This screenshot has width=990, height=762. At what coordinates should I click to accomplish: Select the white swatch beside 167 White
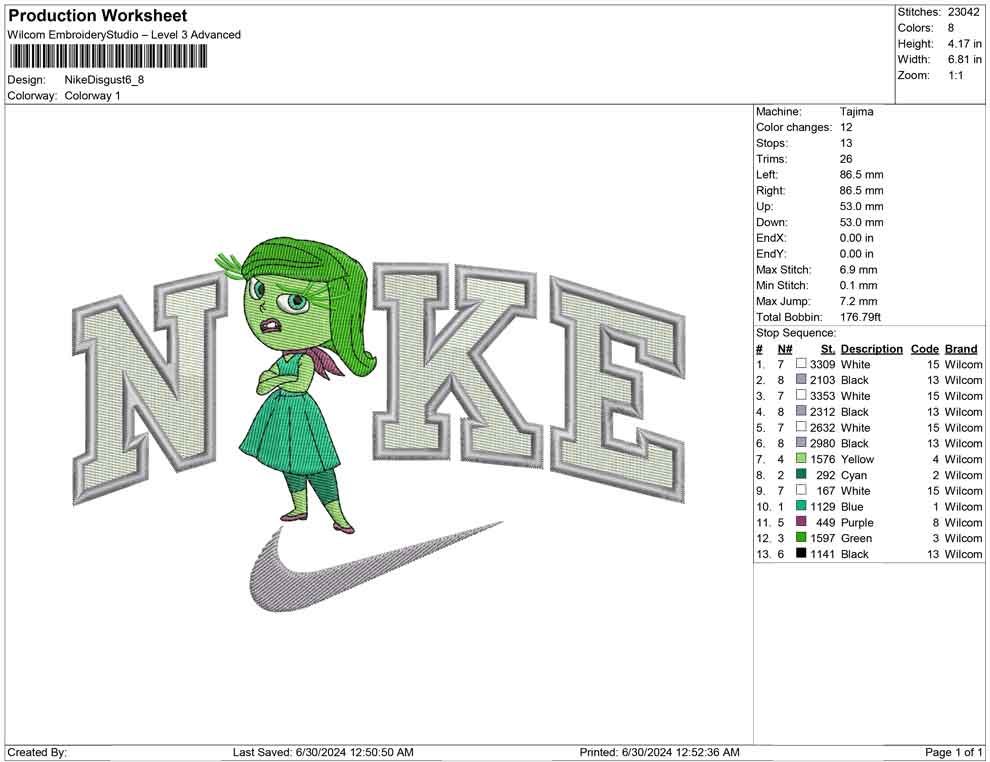click(x=801, y=490)
